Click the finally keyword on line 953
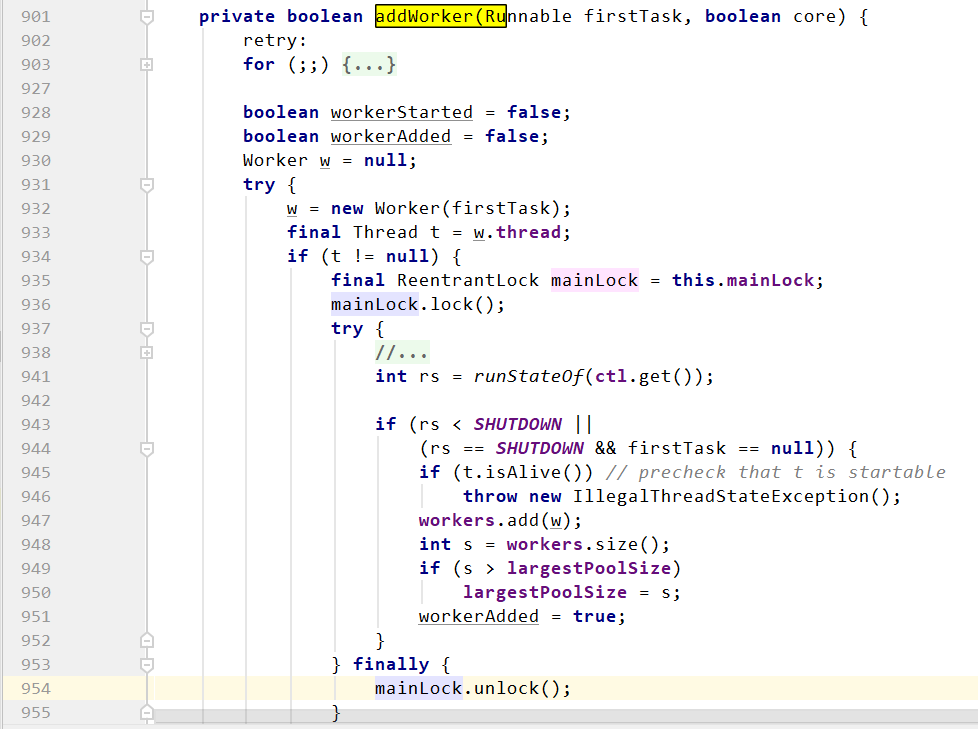Viewport: 978px width, 729px height. pos(391,665)
